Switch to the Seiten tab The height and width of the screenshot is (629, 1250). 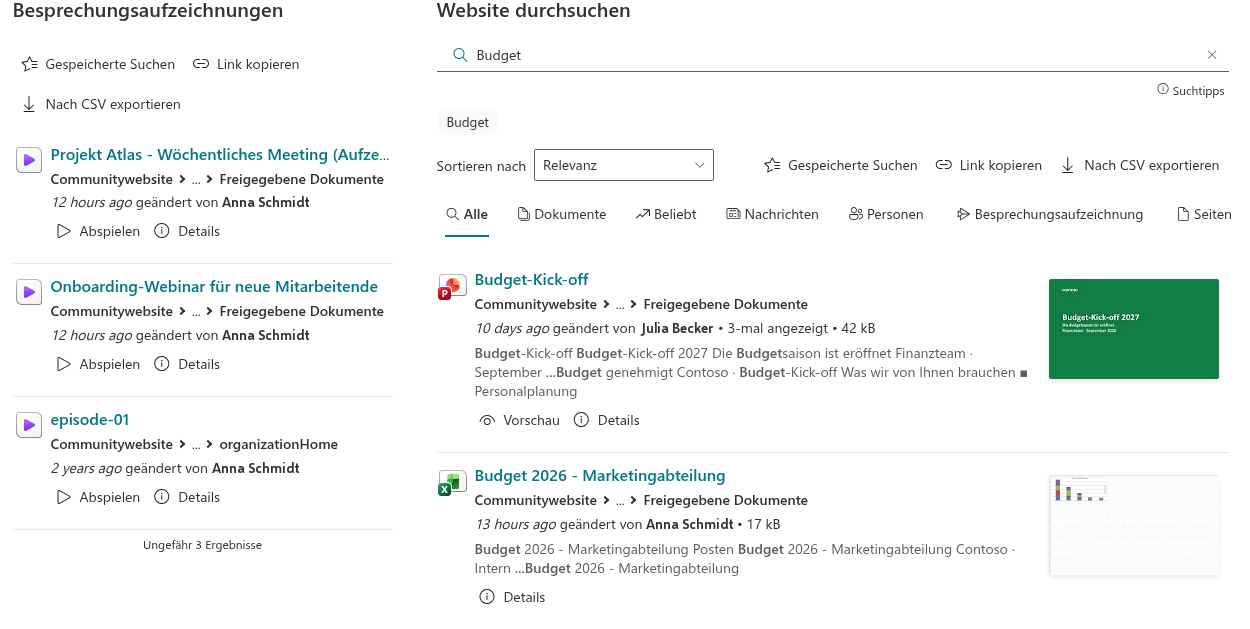pos(1204,214)
